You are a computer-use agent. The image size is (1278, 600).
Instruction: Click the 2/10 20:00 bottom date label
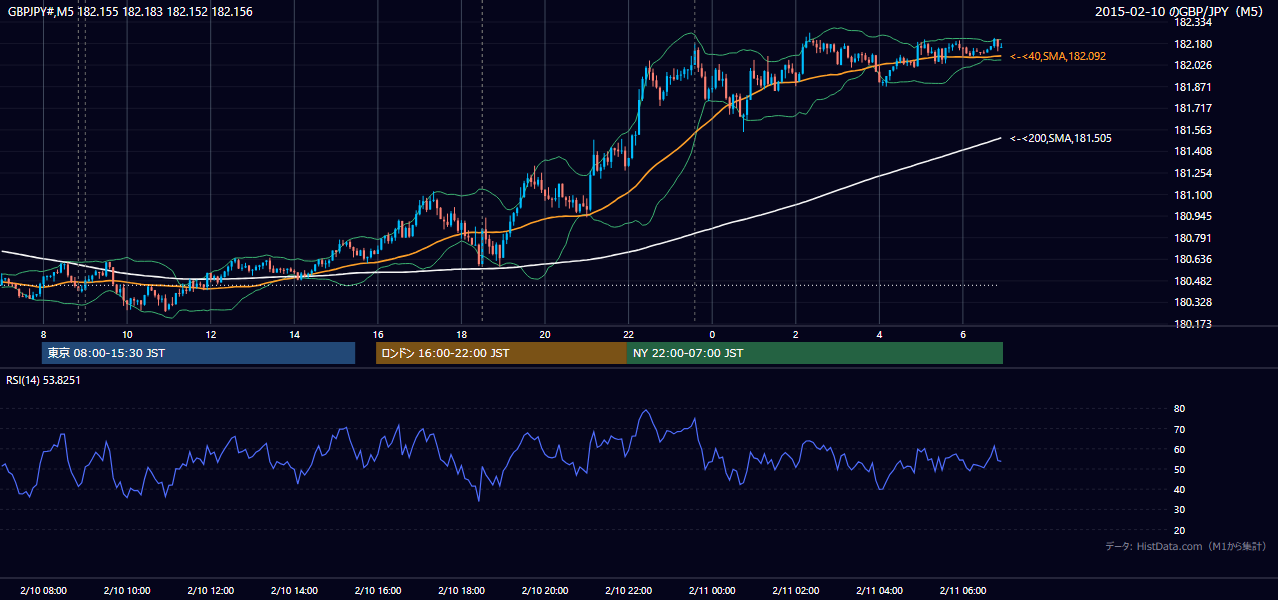(x=545, y=591)
